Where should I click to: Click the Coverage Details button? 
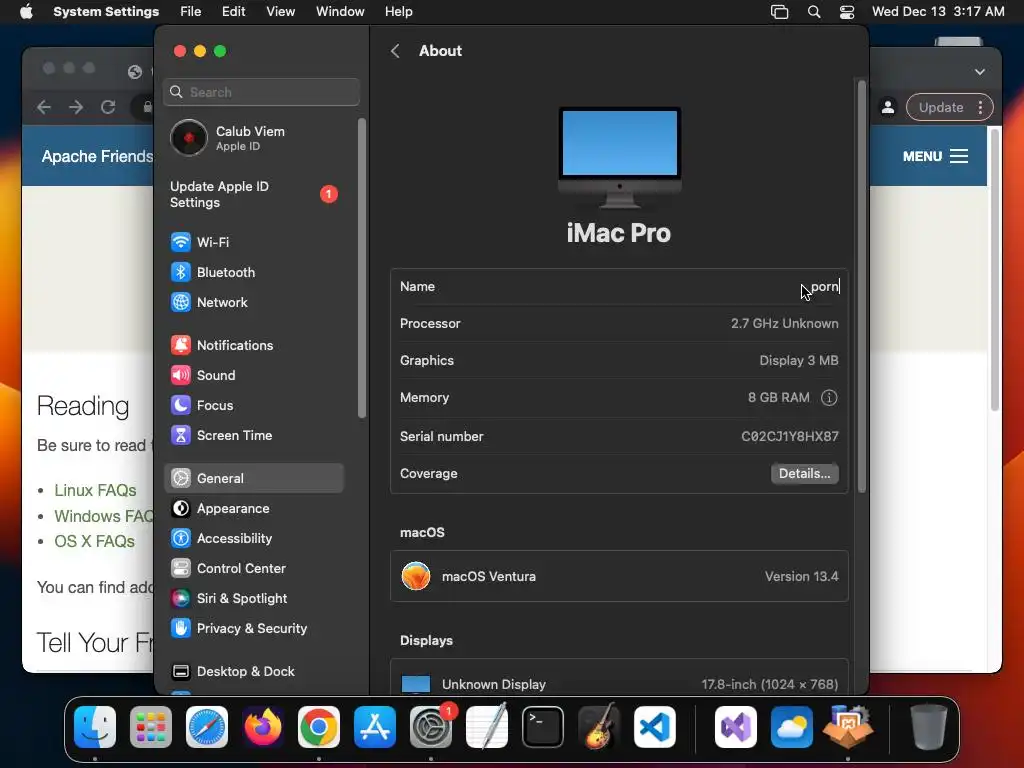(805, 473)
